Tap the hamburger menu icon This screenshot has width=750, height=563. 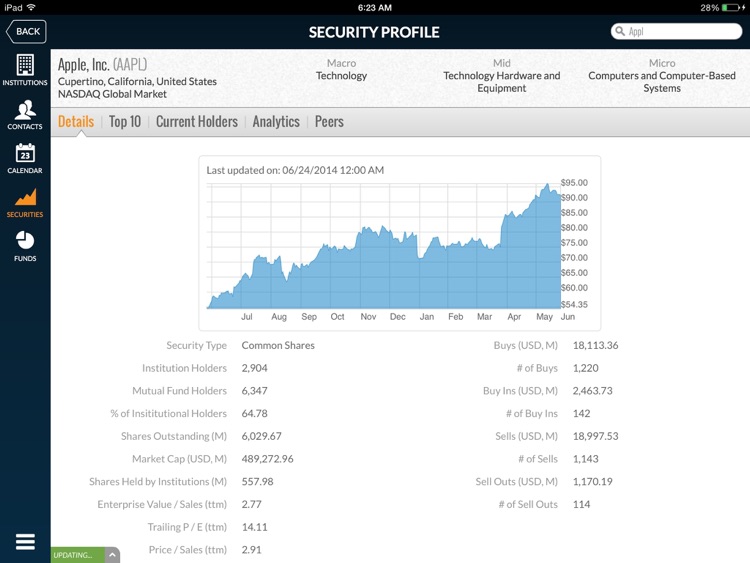pyautogui.click(x=25, y=541)
